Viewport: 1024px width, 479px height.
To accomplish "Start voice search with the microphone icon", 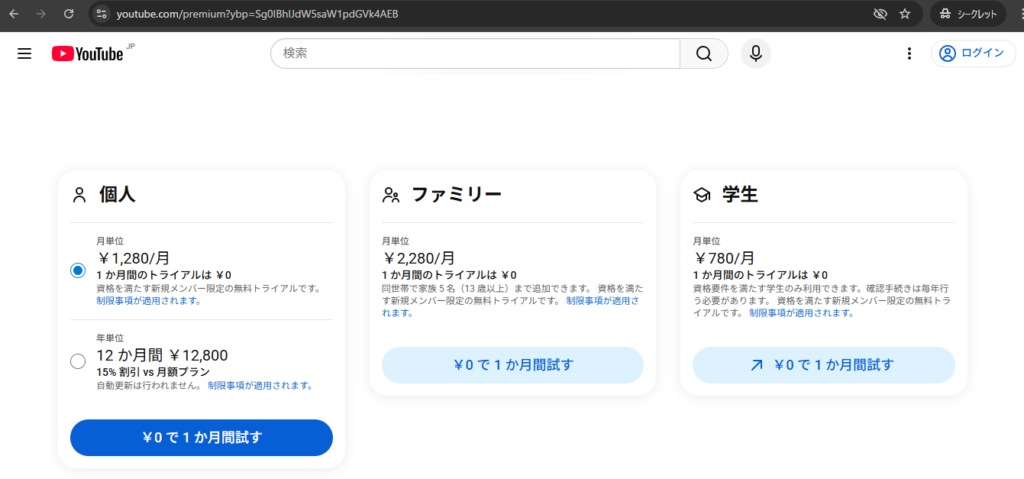I will click(756, 54).
